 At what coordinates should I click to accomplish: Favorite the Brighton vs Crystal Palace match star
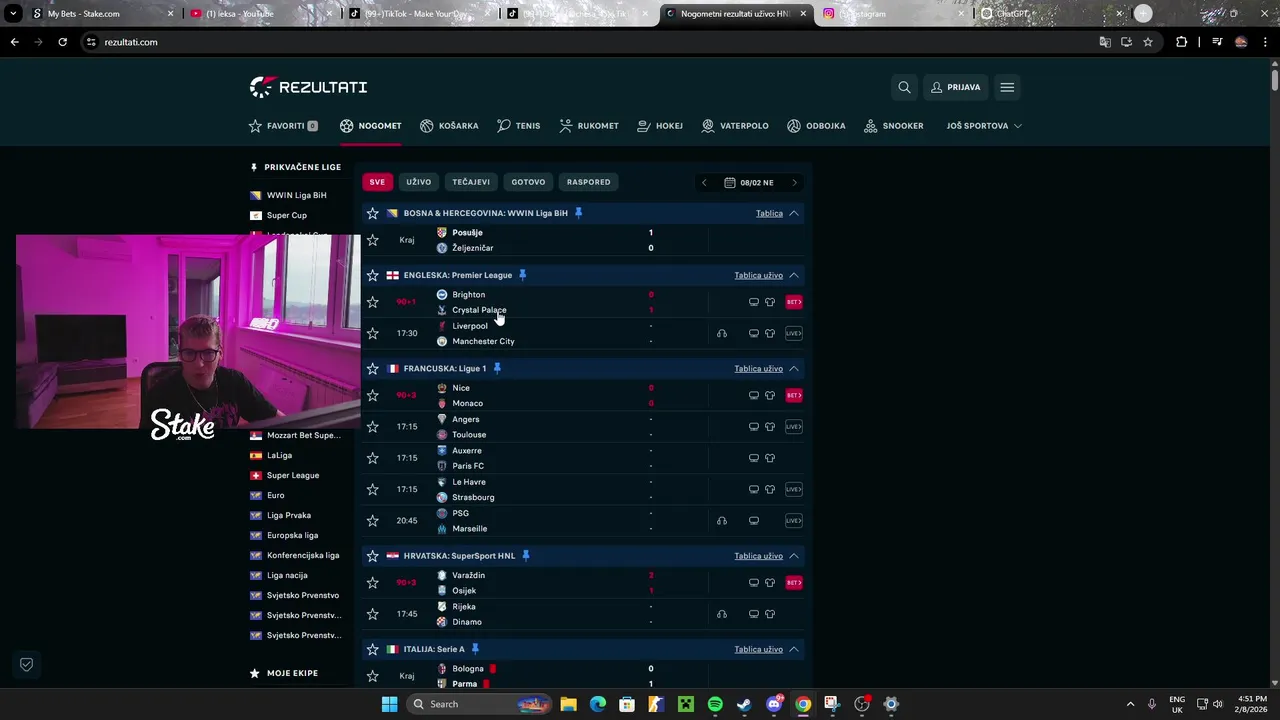coord(373,302)
